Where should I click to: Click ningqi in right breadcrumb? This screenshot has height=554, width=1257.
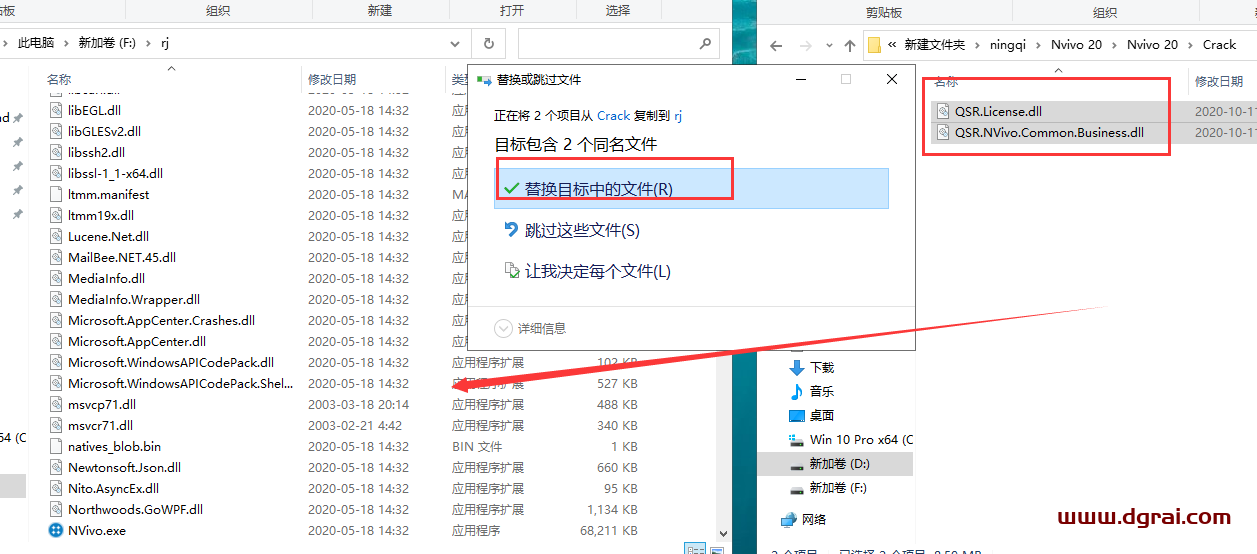click(1008, 44)
